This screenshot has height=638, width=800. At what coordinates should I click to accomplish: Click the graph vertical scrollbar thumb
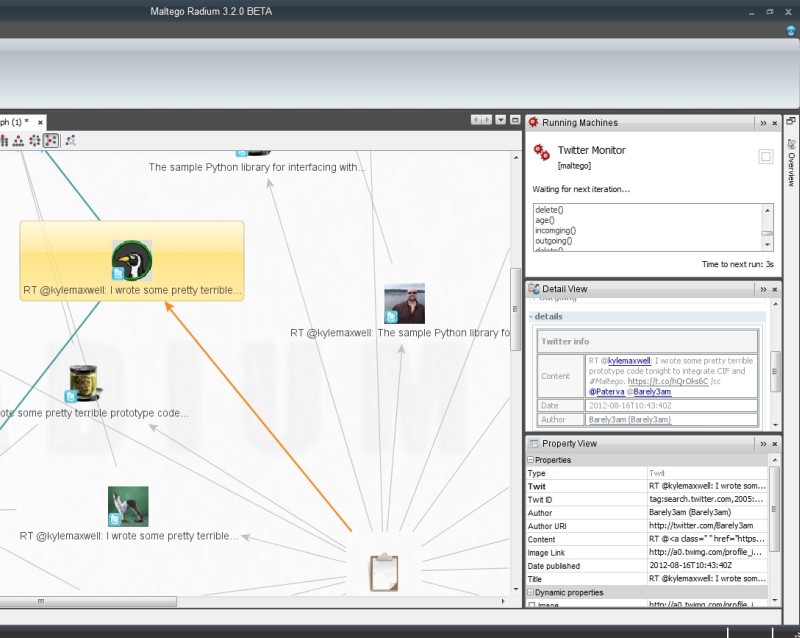515,309
